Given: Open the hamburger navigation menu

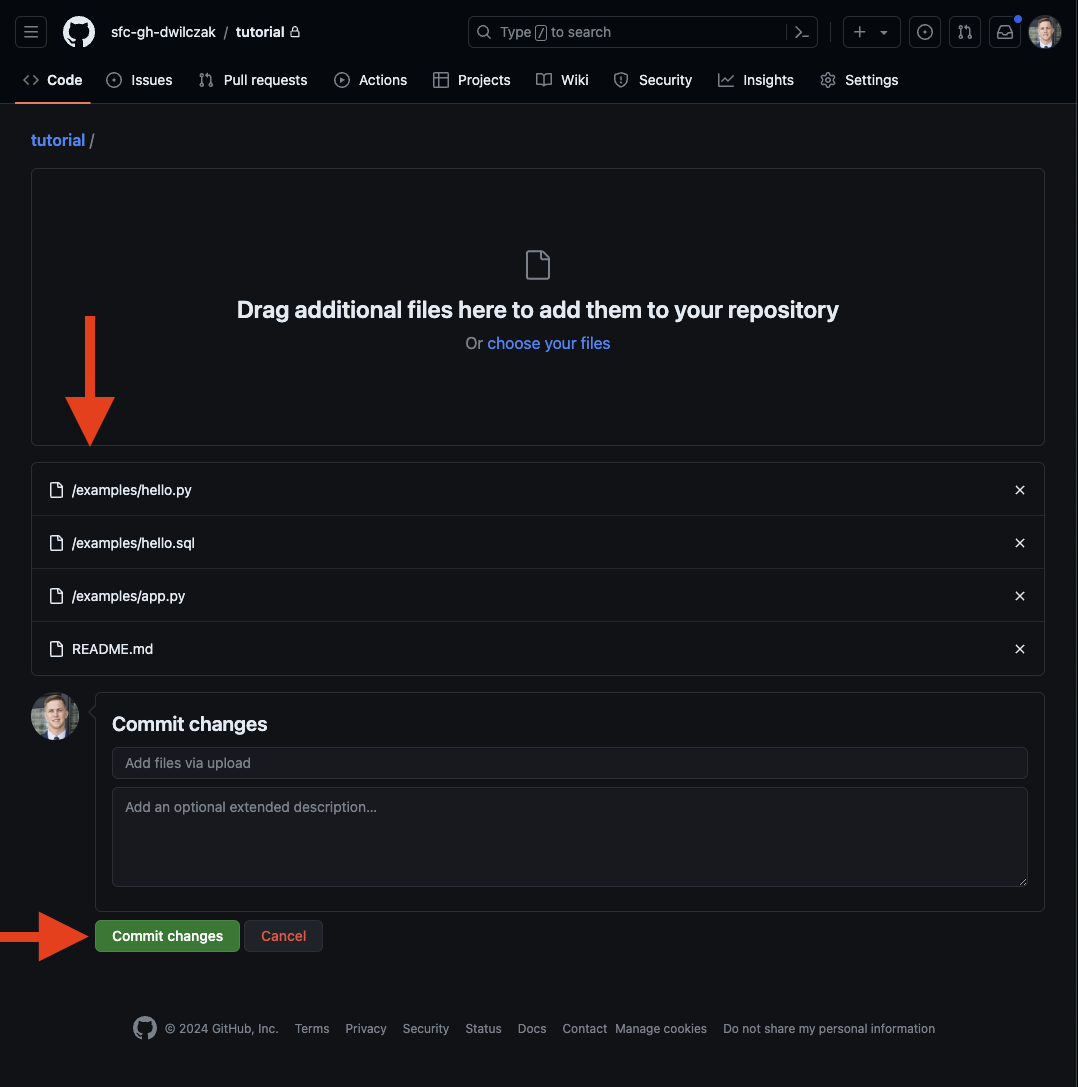Looking at the screenshot, I should tap(31, 32).
